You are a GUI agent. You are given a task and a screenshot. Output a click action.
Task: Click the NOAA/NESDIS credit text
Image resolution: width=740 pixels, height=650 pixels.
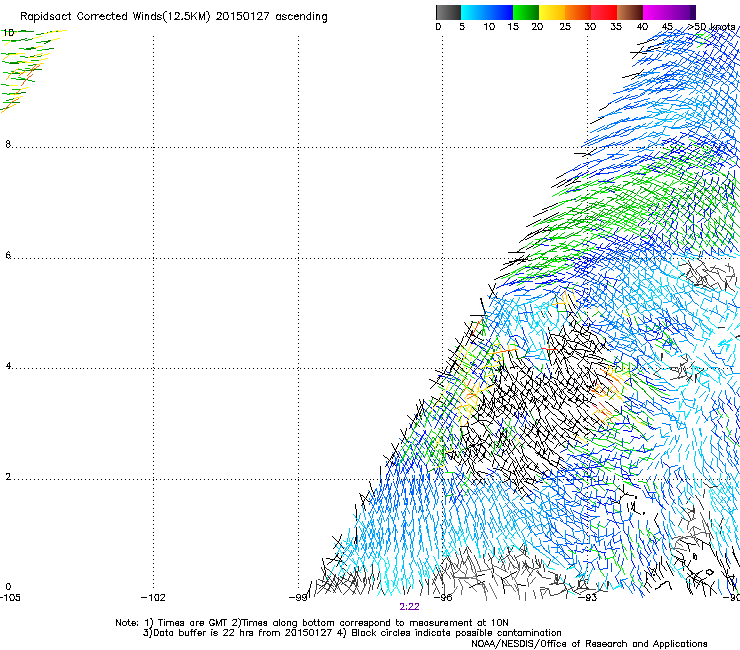[589, 644]
